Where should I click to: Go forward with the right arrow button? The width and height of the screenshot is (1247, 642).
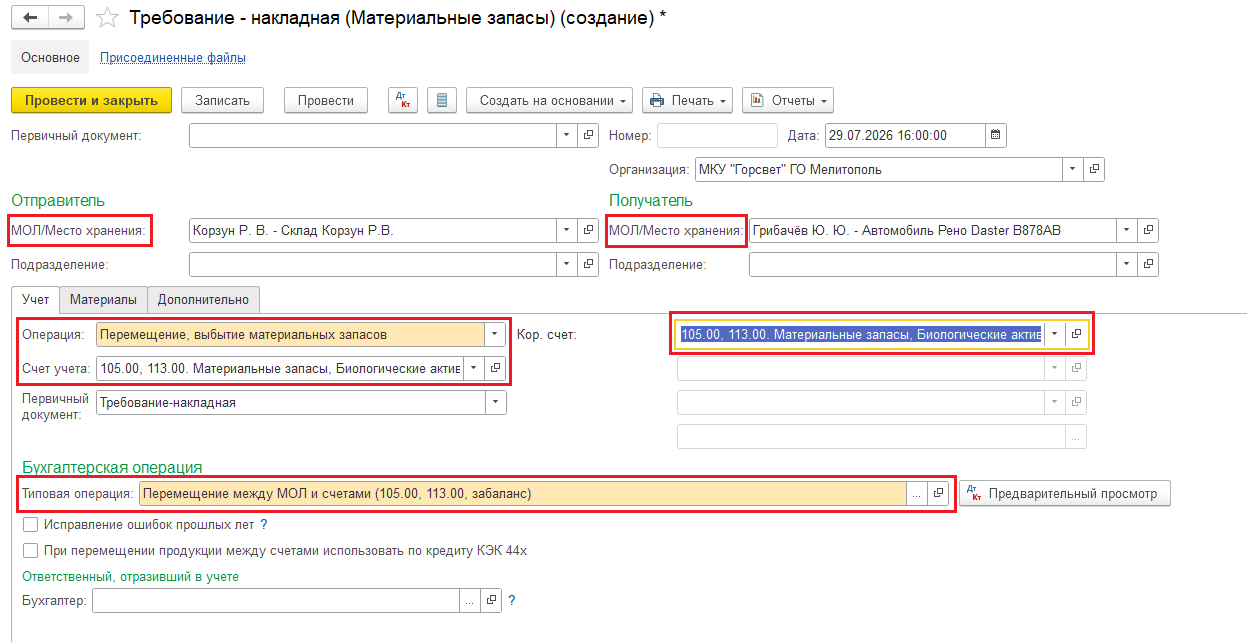pos(66,19)
